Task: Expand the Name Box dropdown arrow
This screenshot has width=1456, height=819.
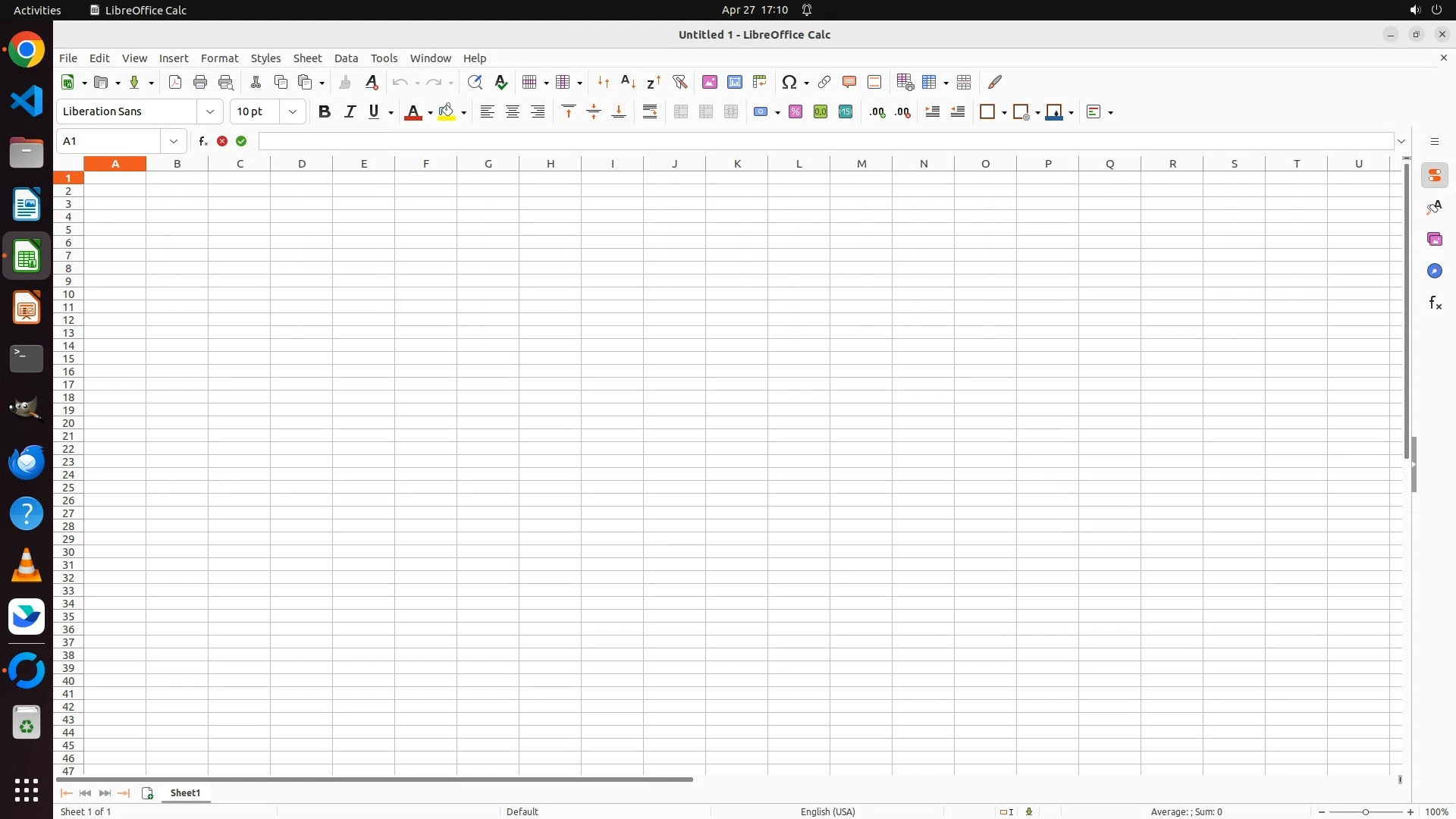Action: [x=174, y=141]
